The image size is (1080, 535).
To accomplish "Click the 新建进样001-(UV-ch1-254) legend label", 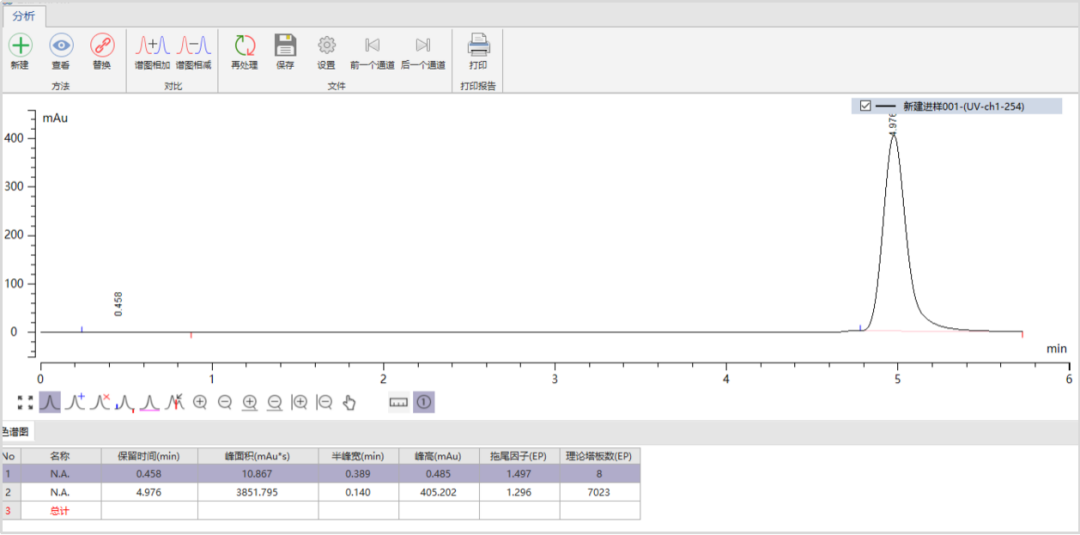I will pos(964,106).
